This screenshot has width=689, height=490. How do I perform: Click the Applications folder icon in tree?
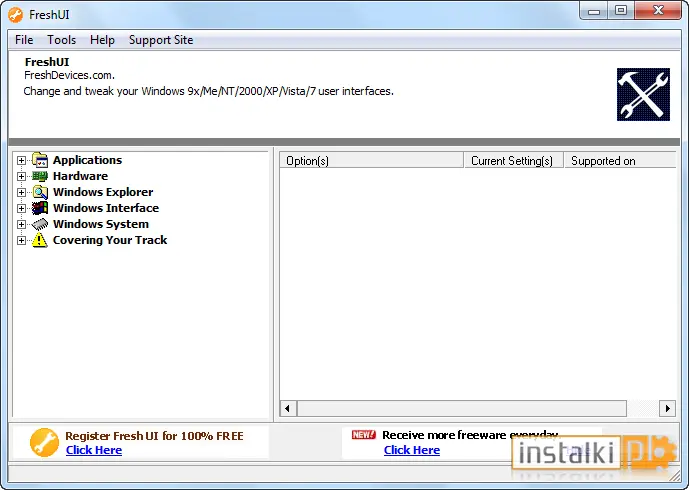(40, 160)
